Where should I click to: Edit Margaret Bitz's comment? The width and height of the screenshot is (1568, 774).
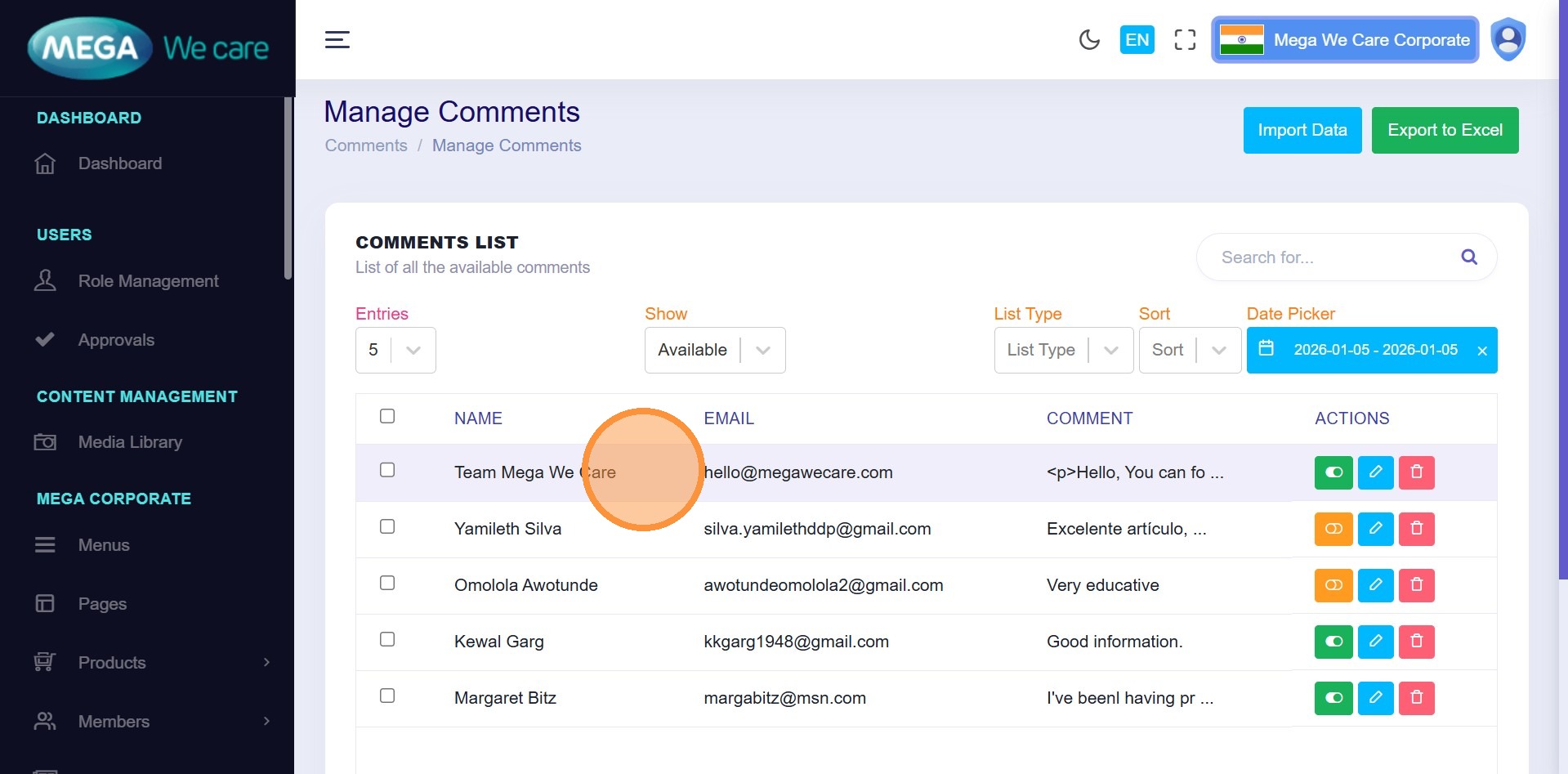(1375, 698)
